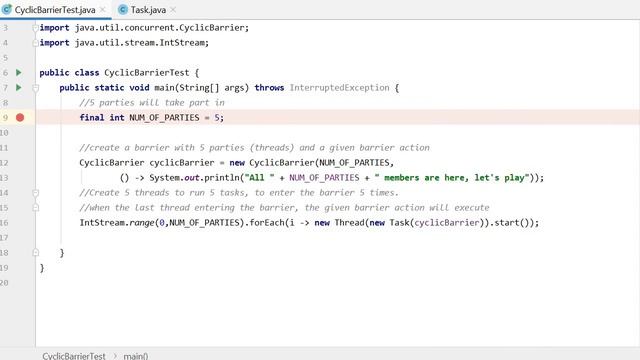Collapse the main method fold marker
Viewport: 640px width, 360px height.
tap(36, 88)
